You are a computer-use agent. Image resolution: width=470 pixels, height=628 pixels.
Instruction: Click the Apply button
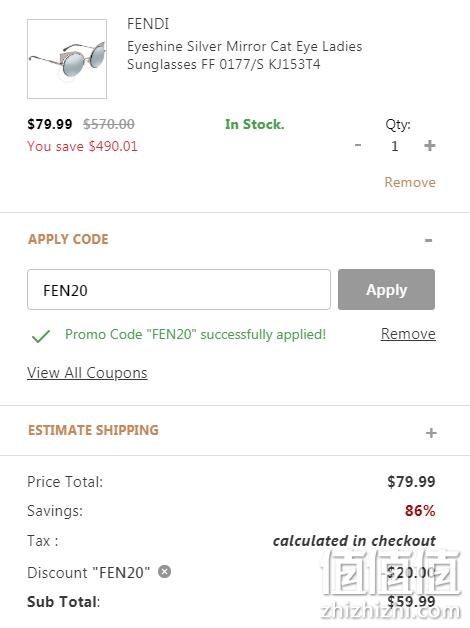[386, 290]
